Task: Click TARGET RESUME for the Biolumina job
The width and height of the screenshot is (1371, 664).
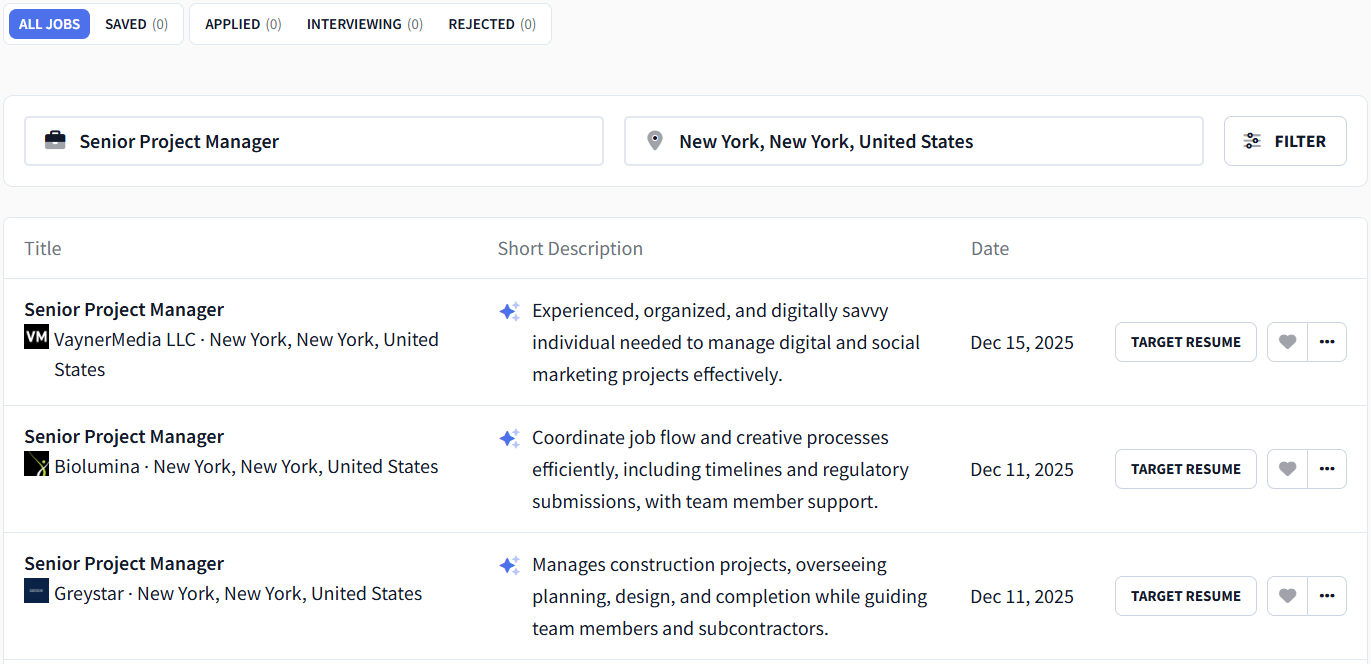Action: click(1185, 468)
